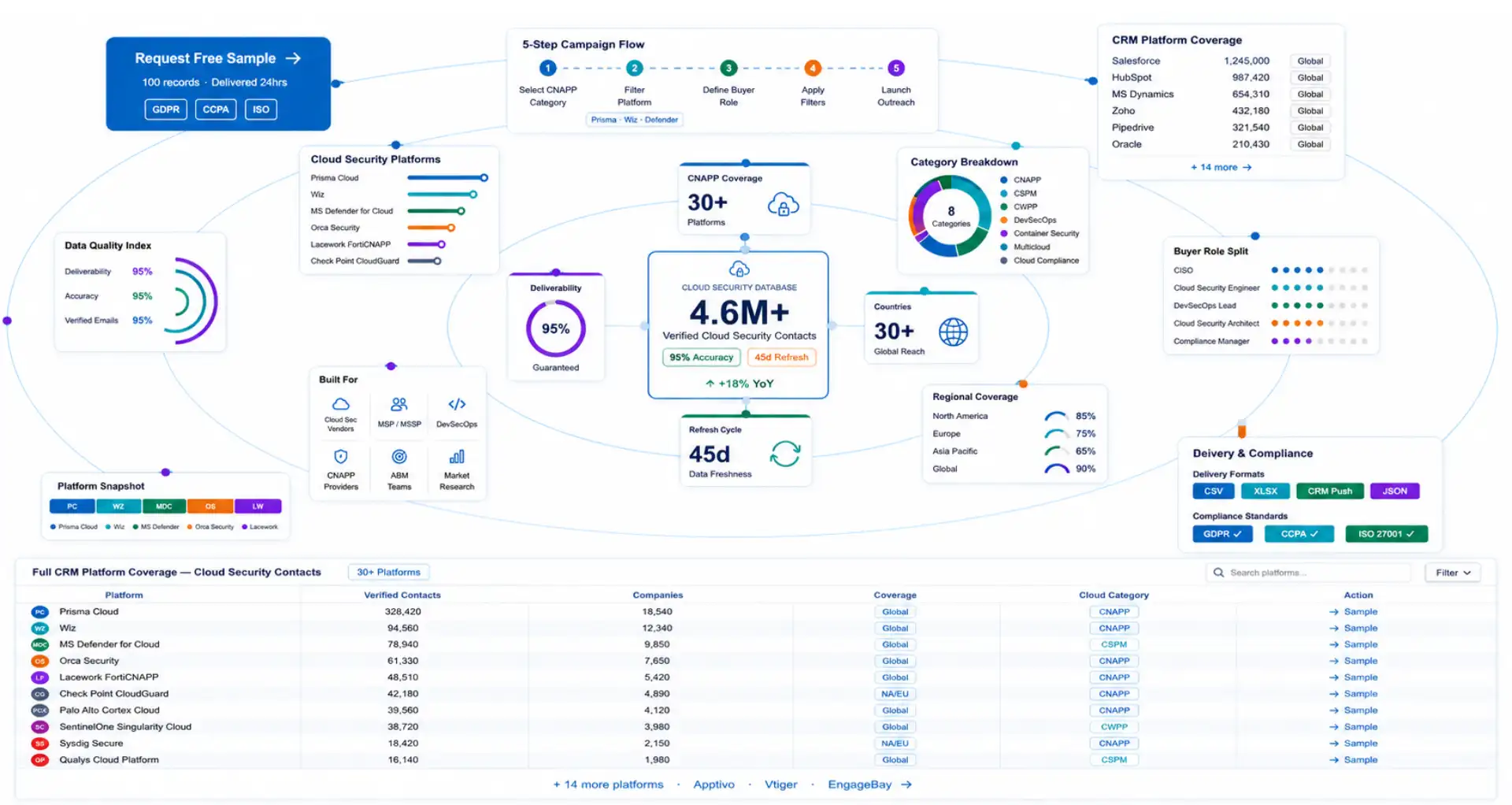1512x805 pixels.
Task: Click the Wiz slider handle
Action: [x=473, y=195]
